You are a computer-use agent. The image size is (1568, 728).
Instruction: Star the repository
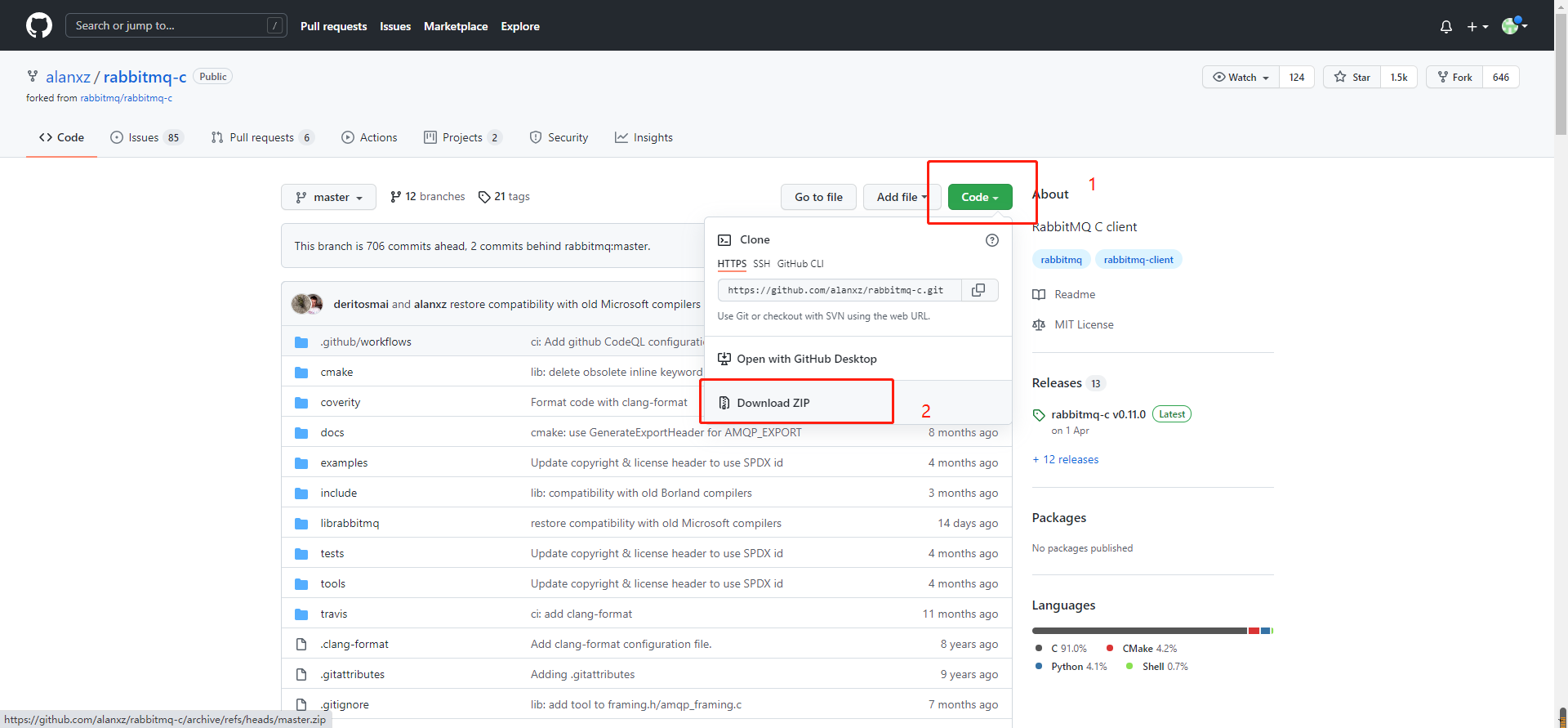click(x=1352, y=77)
